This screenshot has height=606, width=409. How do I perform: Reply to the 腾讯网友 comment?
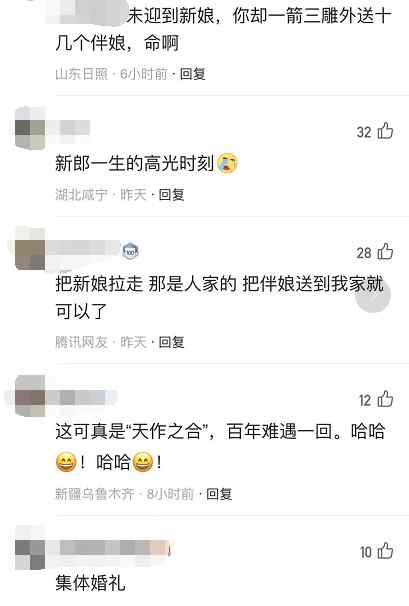click(172, 342)
